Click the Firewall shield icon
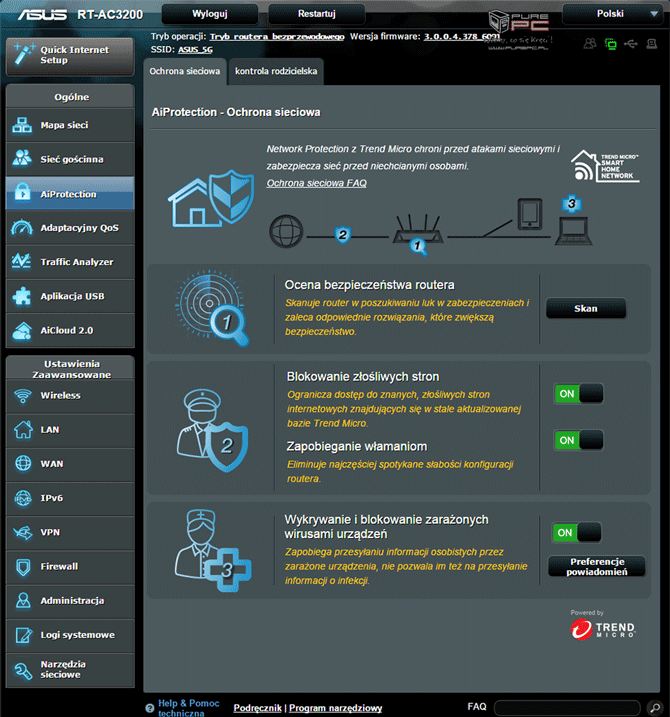 click(x=23, y=567)
